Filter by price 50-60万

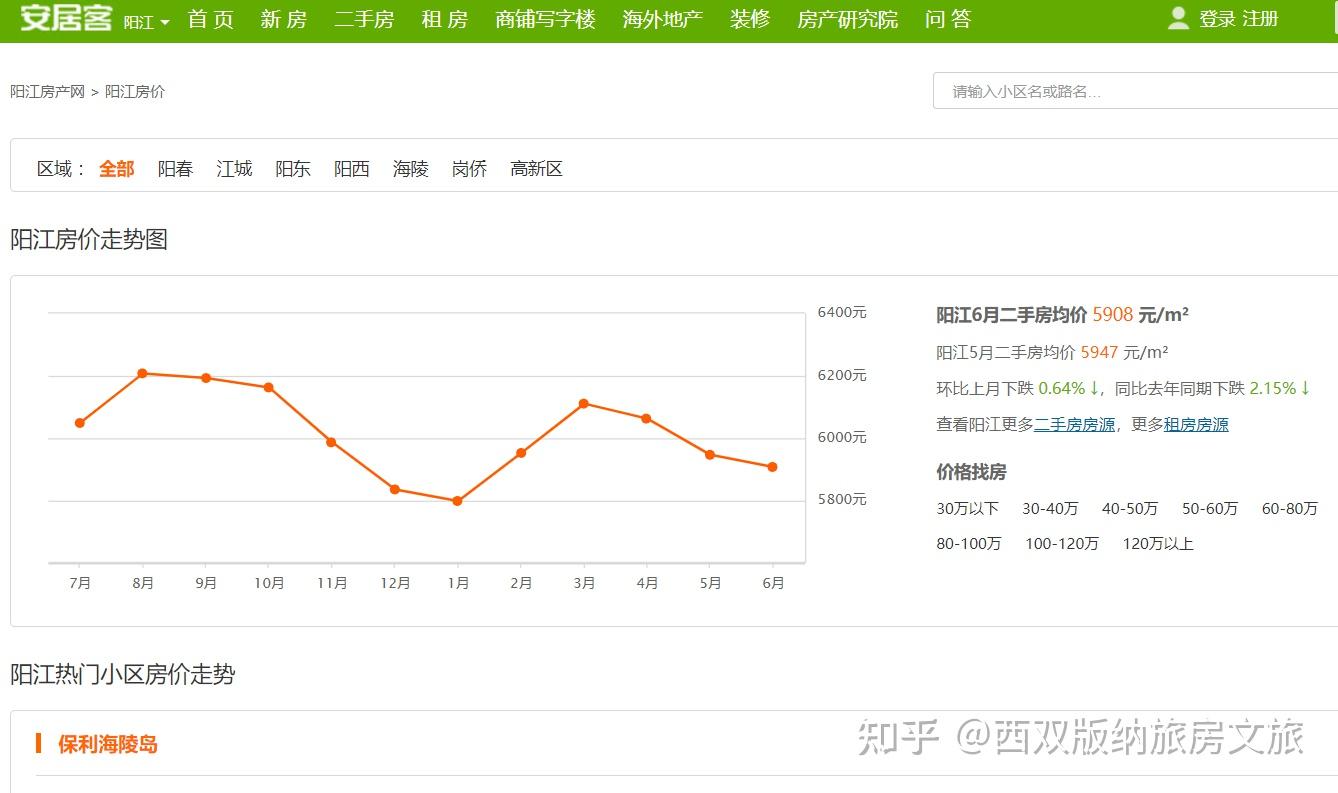point(1210,508)
